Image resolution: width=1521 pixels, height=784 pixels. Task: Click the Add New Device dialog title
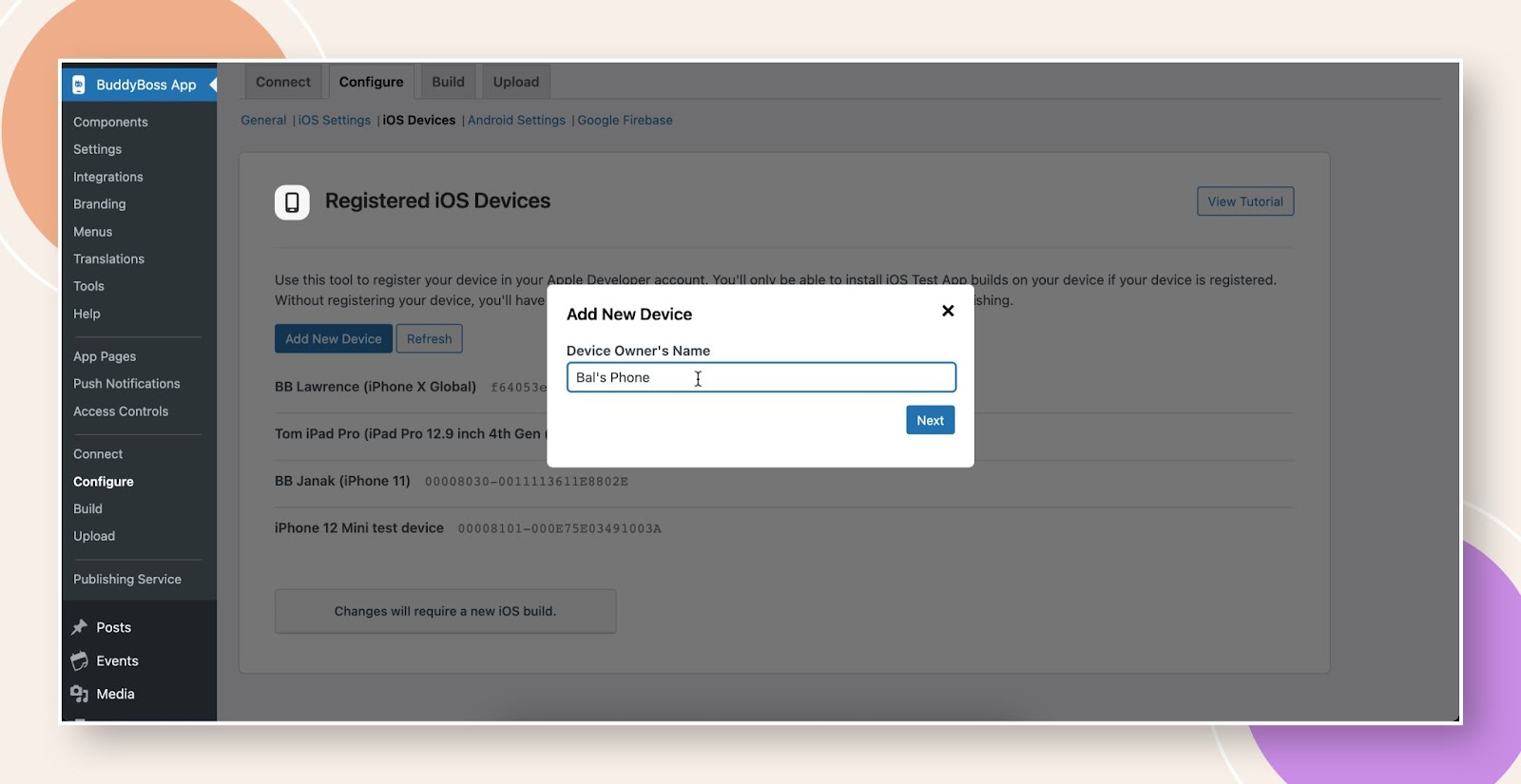pos(629,315)
